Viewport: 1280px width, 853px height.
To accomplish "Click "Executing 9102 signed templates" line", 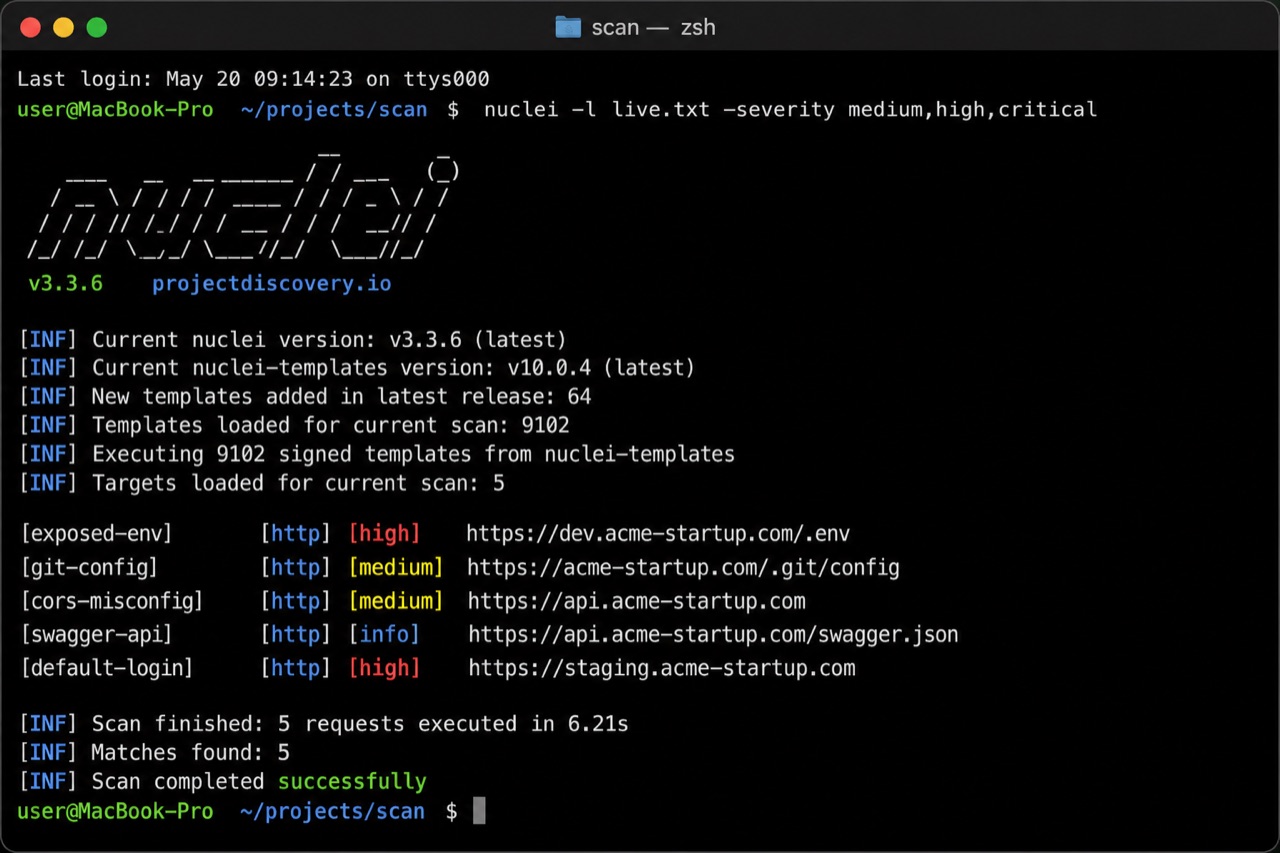I will 377,454.
